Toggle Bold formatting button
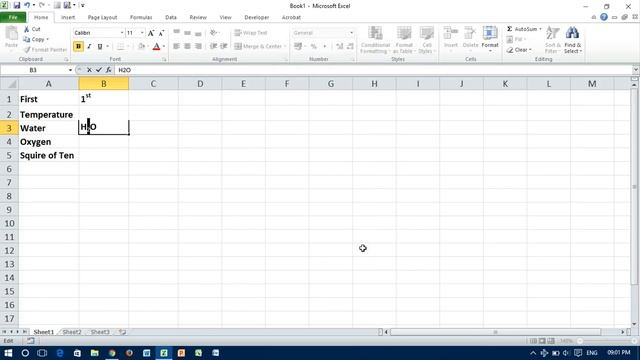This screenshot has height=360, width=640. point(78,47)
